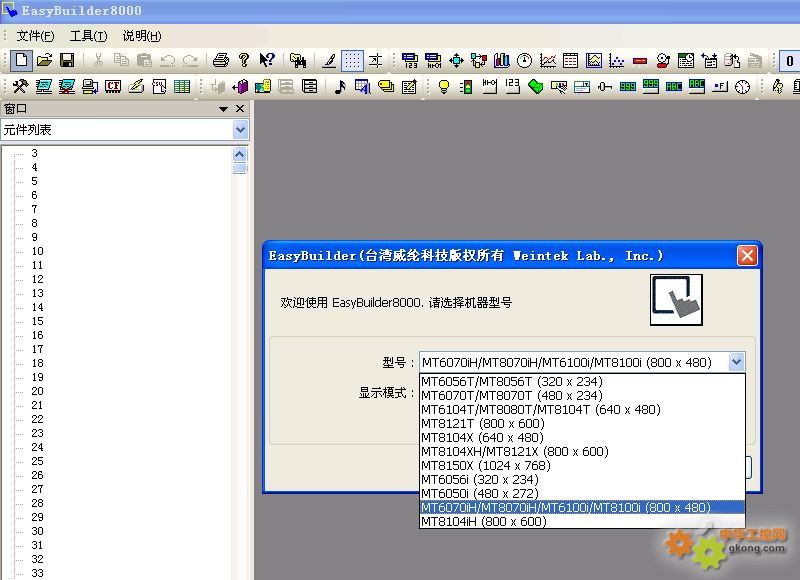Insert an alarm bar red icon
Screen dimensions: 800x580
[x=640, y=61]
